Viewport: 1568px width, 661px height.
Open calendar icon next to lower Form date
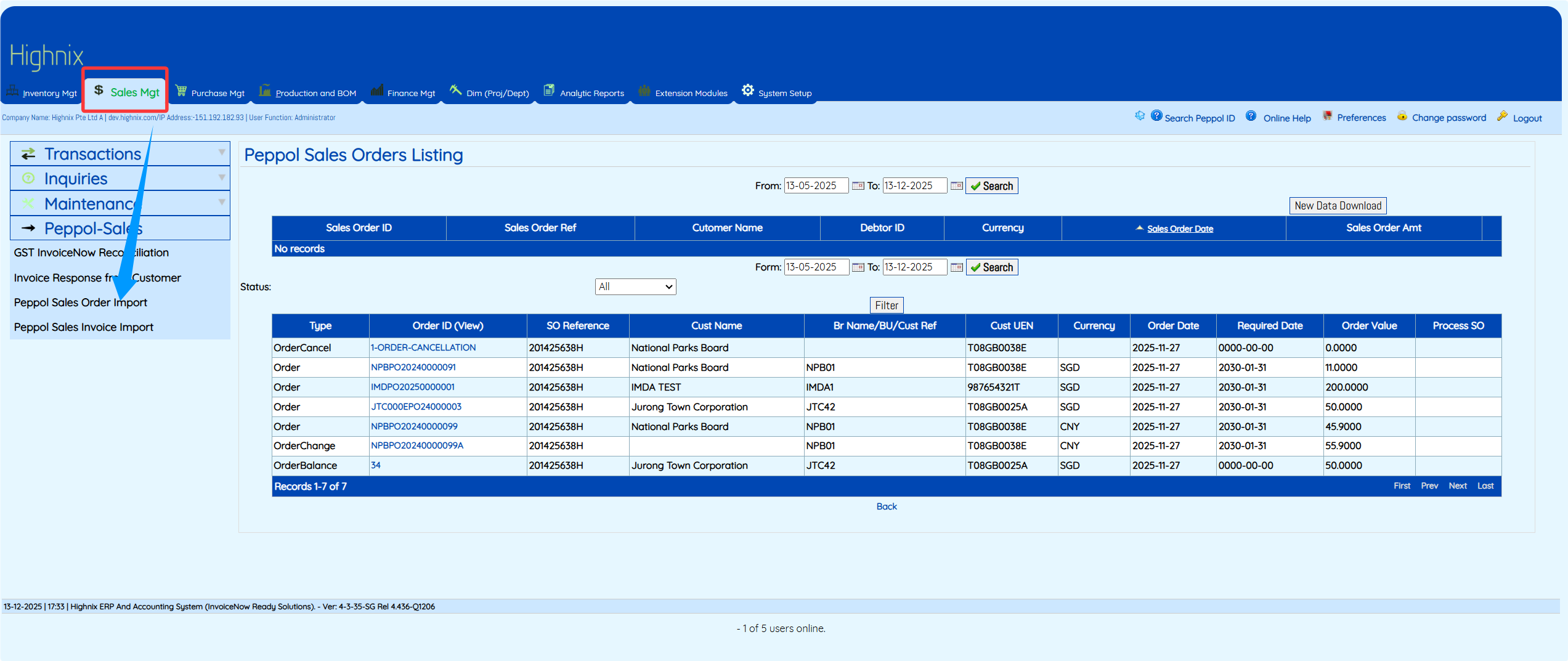tap(858, 267)
